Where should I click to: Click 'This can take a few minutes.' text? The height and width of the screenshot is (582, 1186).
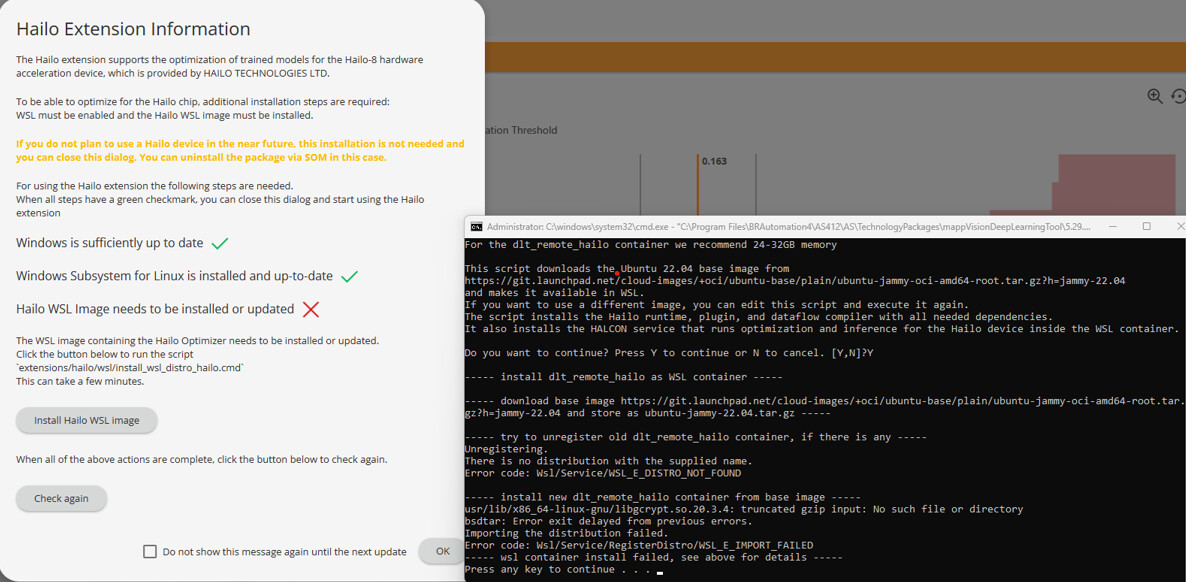coord(80,381)
